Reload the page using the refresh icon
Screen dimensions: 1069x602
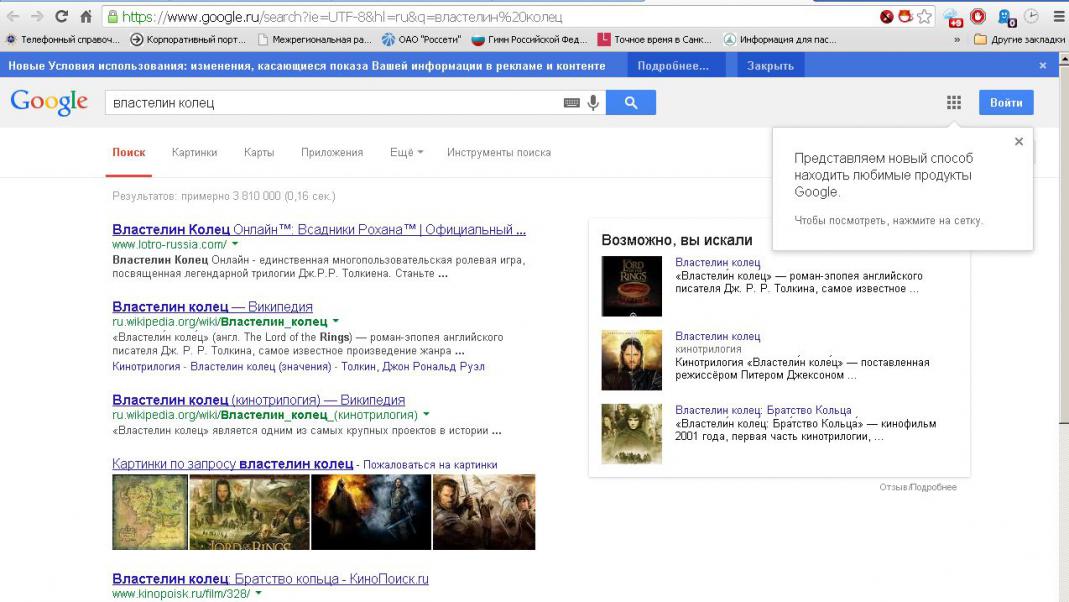coord(61,17)
